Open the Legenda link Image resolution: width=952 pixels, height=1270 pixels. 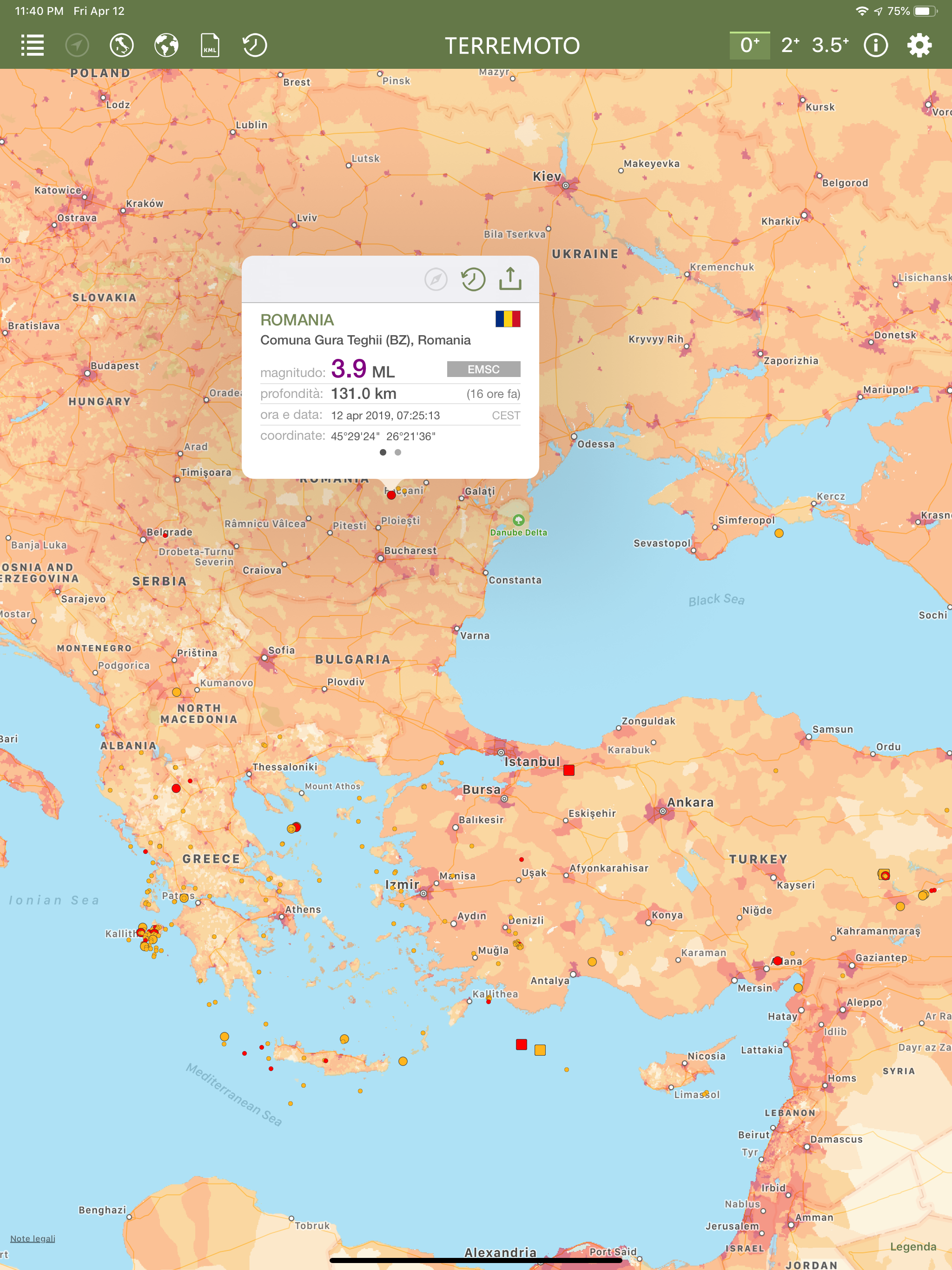coord(912,1246)
